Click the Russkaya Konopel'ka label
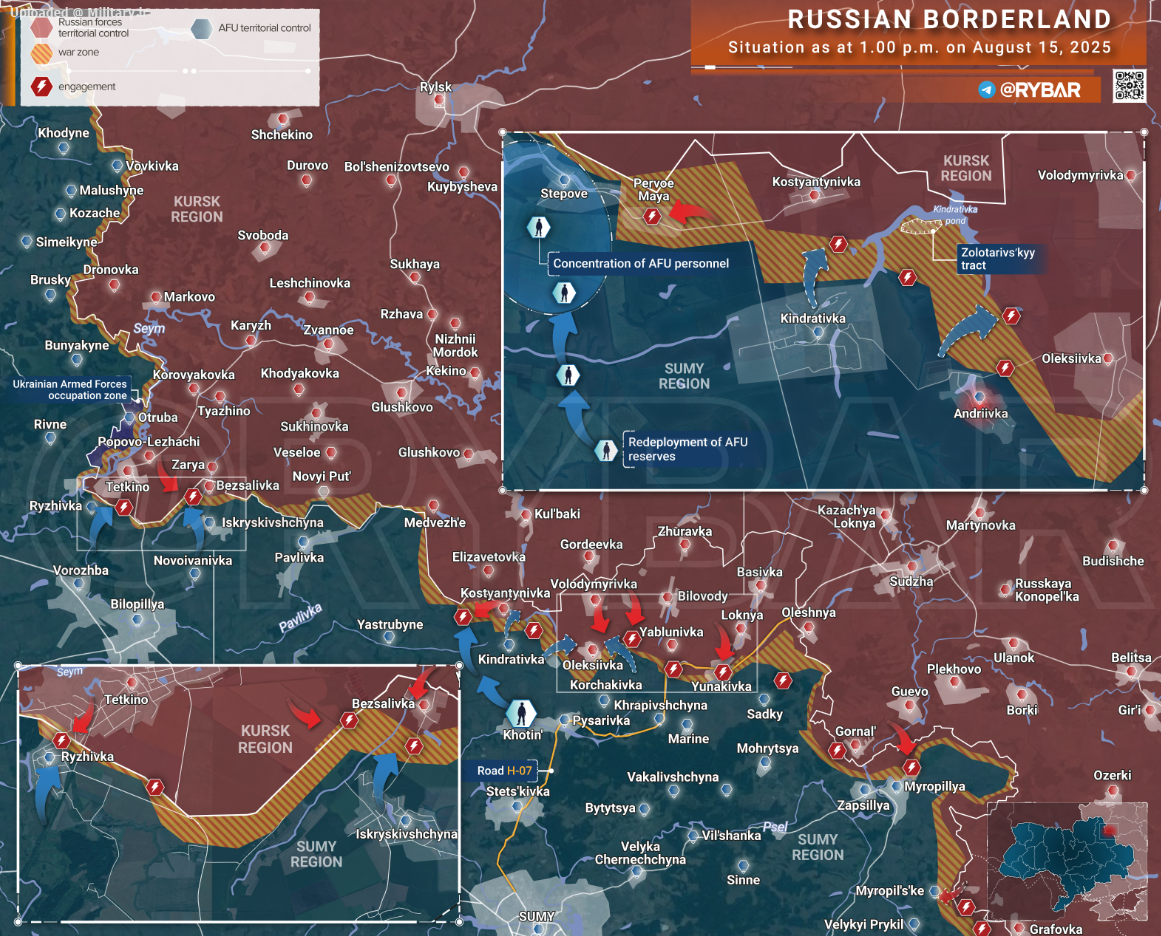1161x936 pixels. click(1047, 590)
